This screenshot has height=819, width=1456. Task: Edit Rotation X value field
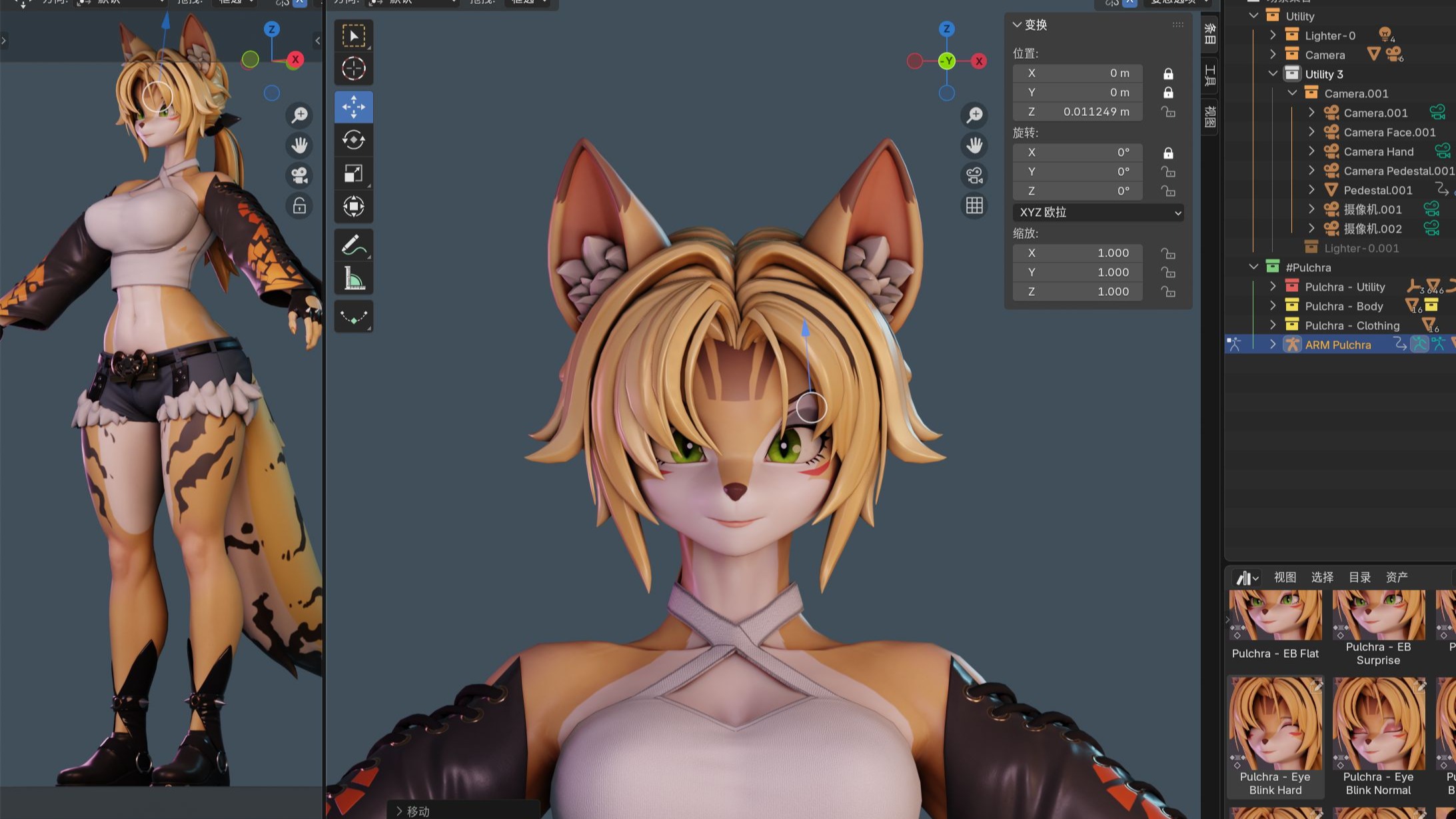1078,153
